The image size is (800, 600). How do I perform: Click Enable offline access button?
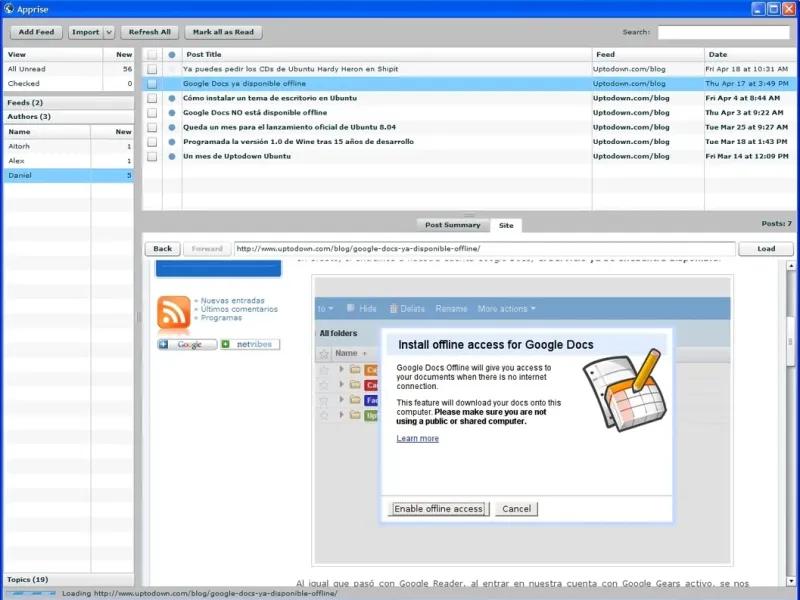[438, 509]
